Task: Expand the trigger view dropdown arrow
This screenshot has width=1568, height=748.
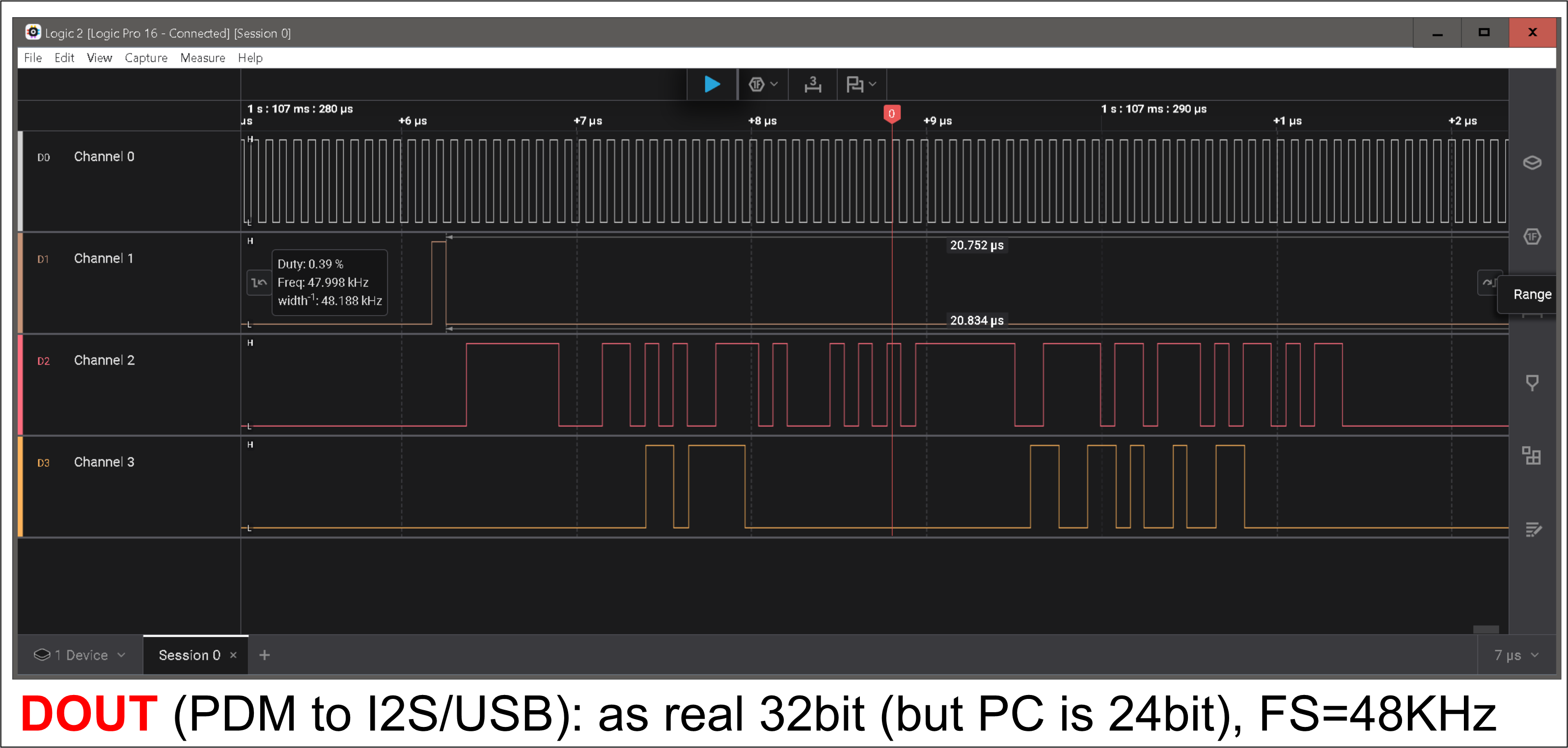Action: [x=774, y=84]
